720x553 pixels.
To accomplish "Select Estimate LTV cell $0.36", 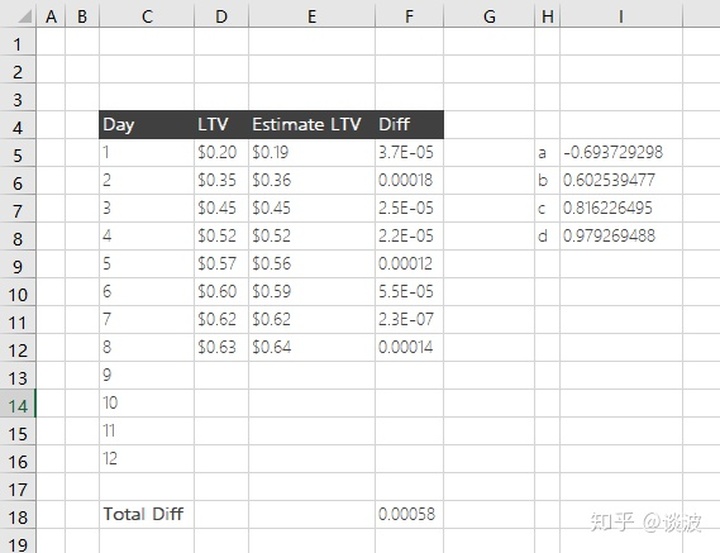I will [x=312, y=181].
